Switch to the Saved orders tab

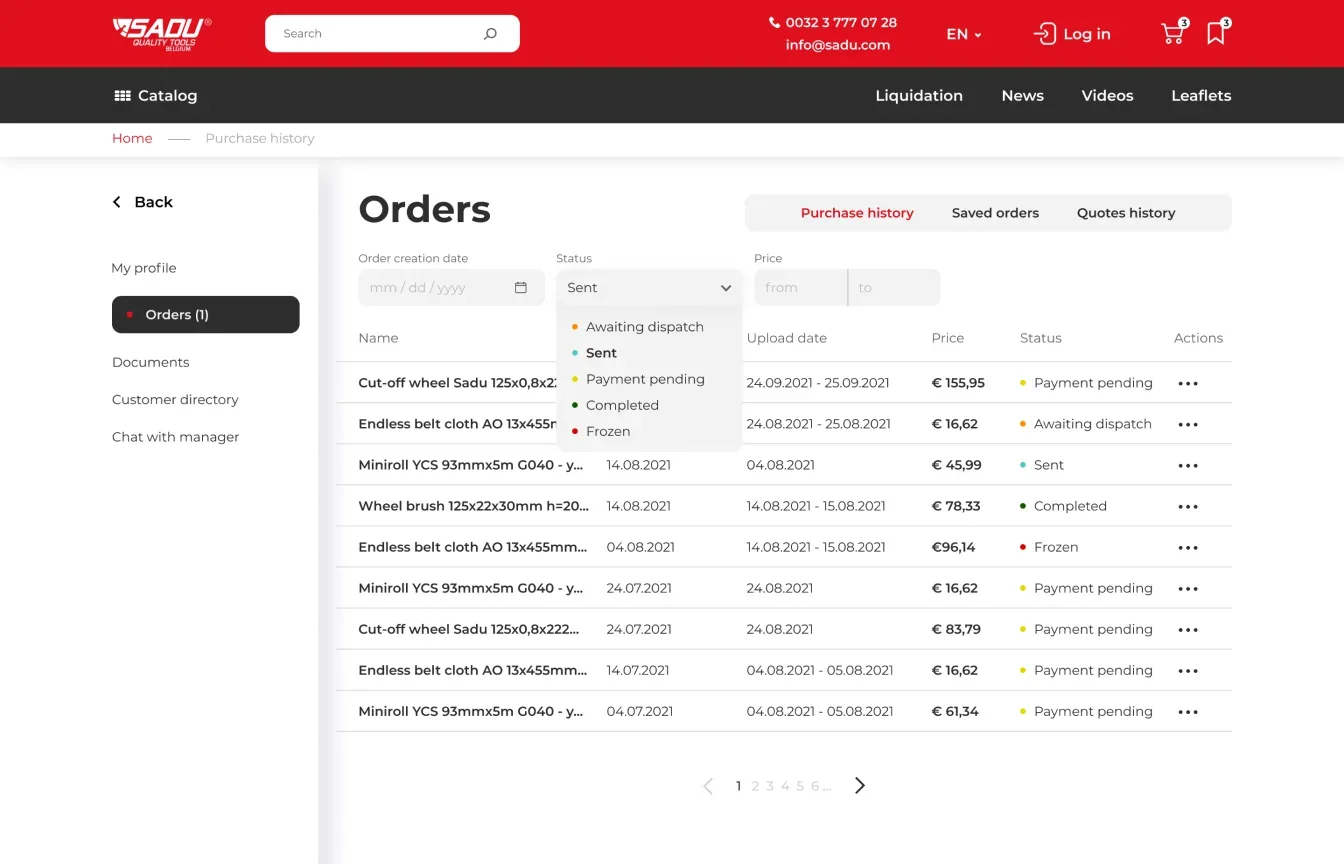pyautogui.click(x=995, y=213)
